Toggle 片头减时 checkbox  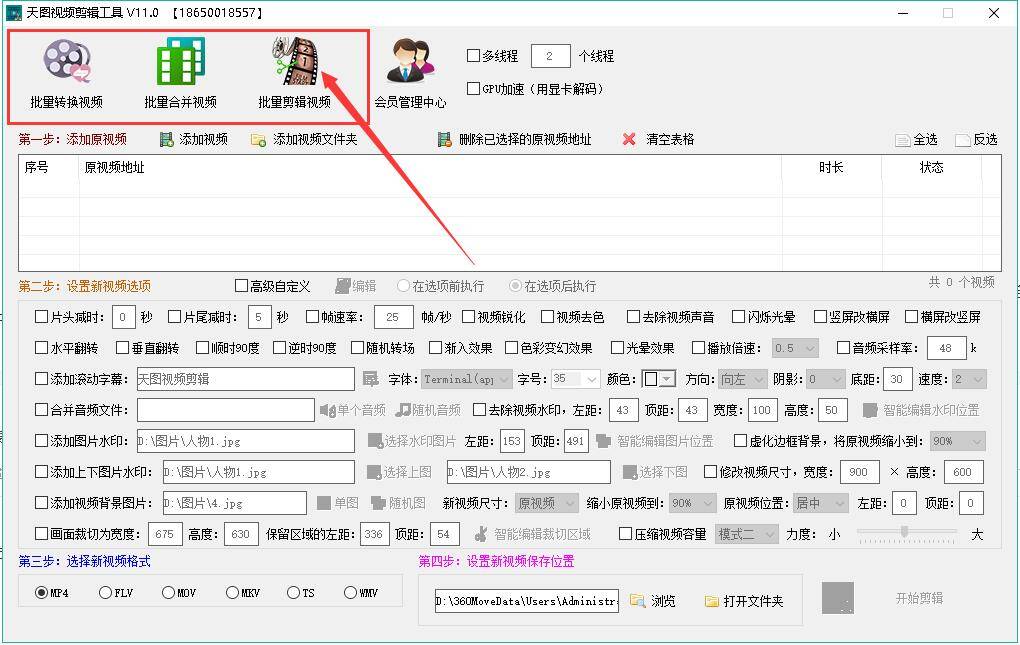[41, 317]
